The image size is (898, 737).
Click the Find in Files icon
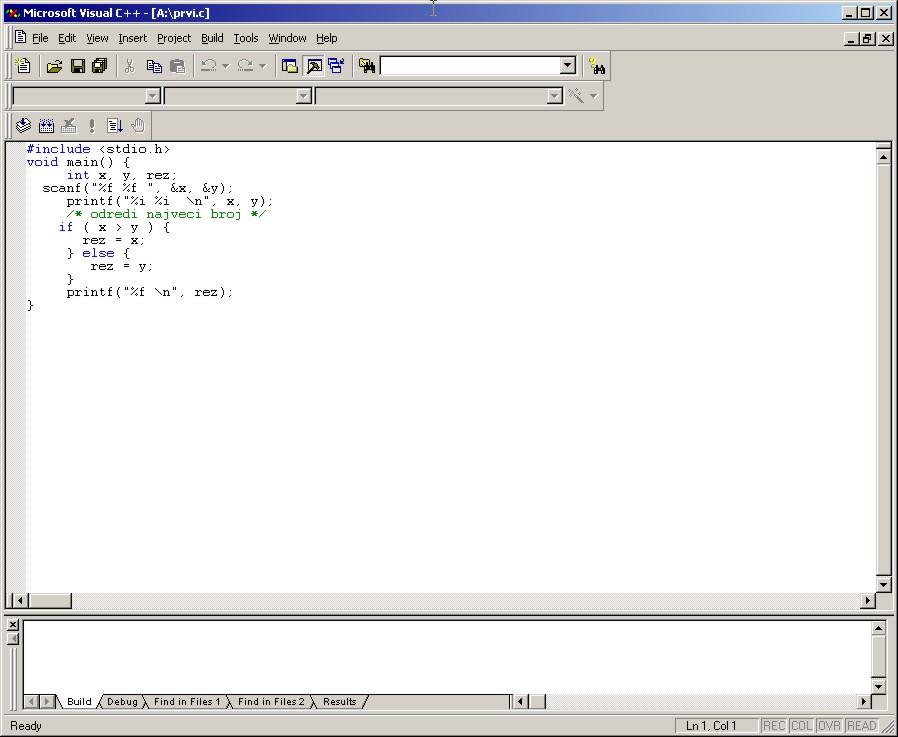[367, 66]
